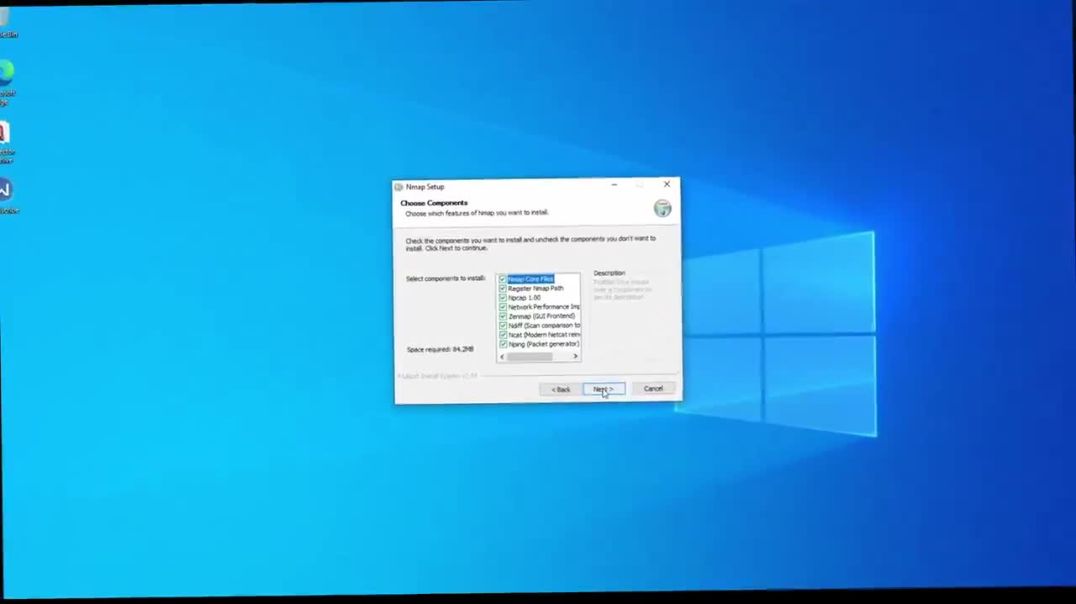Cancel the Nmap setup
The height and width of the screenshot is (604, 1076).
point(653,388)
